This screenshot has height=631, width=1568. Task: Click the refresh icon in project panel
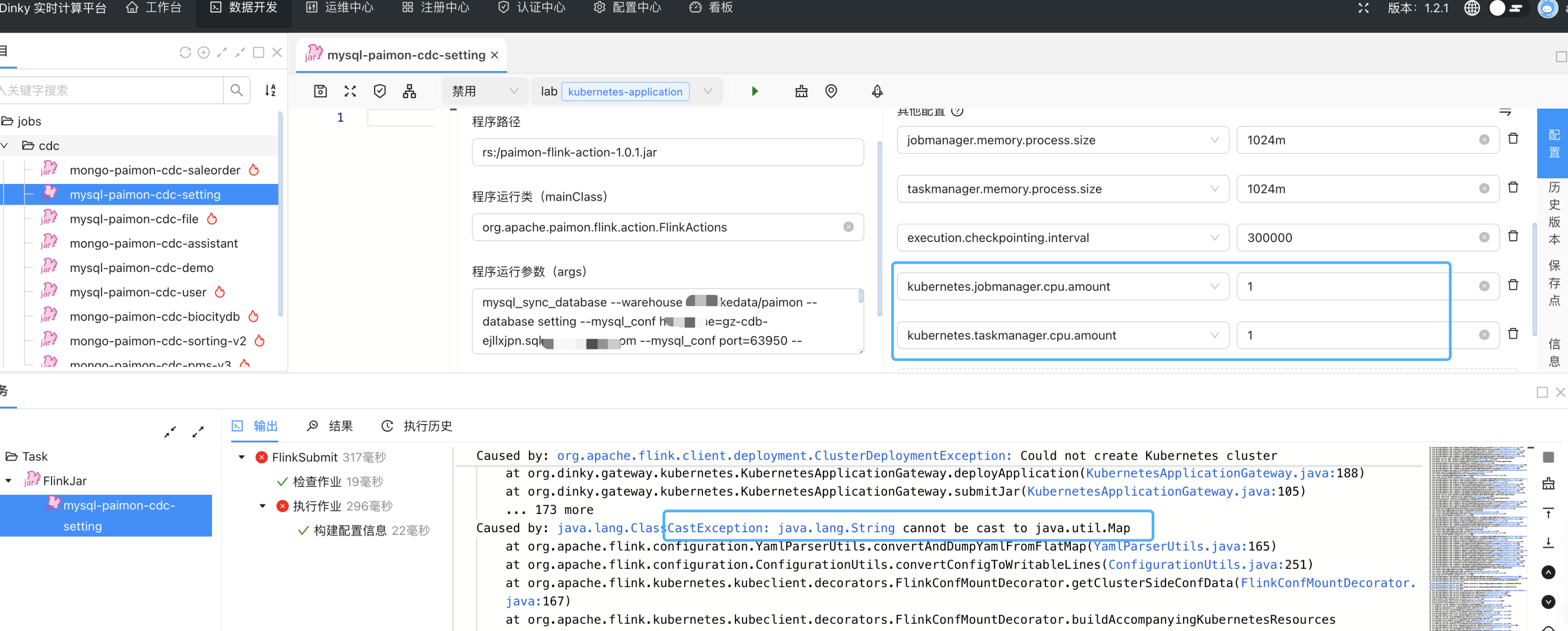[185, 52]
